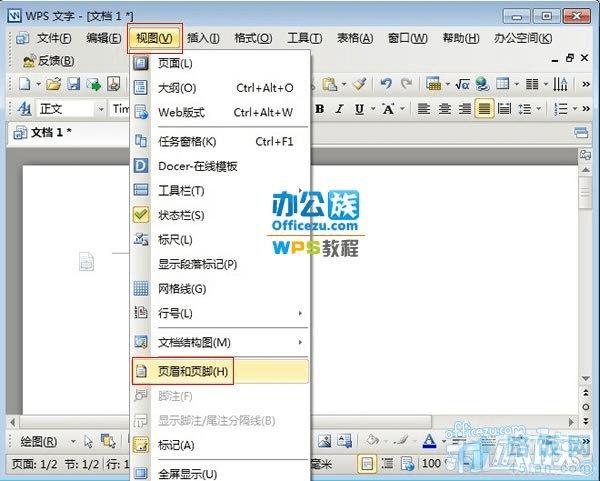This screenshot has height=481, width=600.
Task: Toggle Markup (标记) in View menu
Action: pos(220,445)
